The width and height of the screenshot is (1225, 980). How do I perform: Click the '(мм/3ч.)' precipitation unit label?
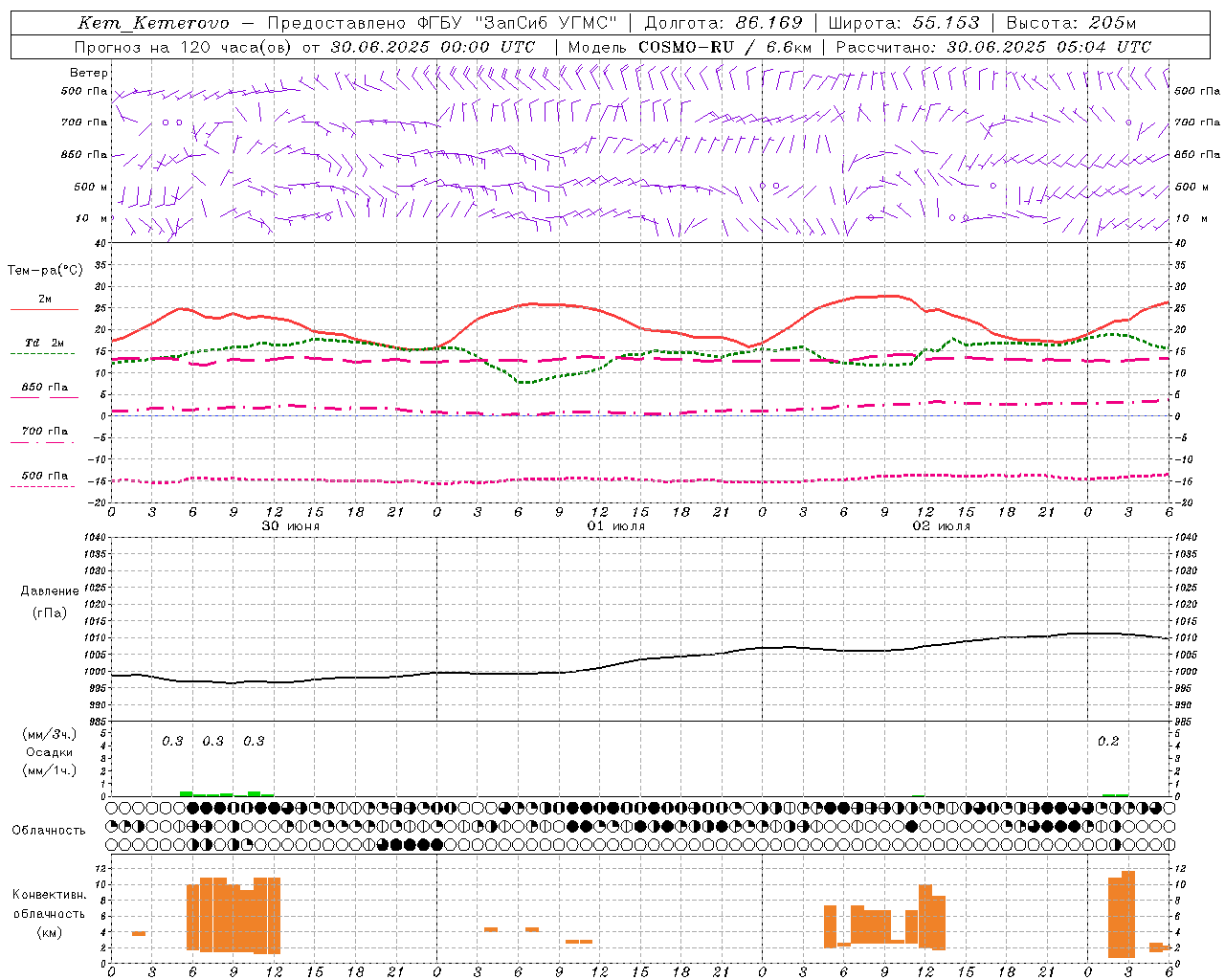49,734
